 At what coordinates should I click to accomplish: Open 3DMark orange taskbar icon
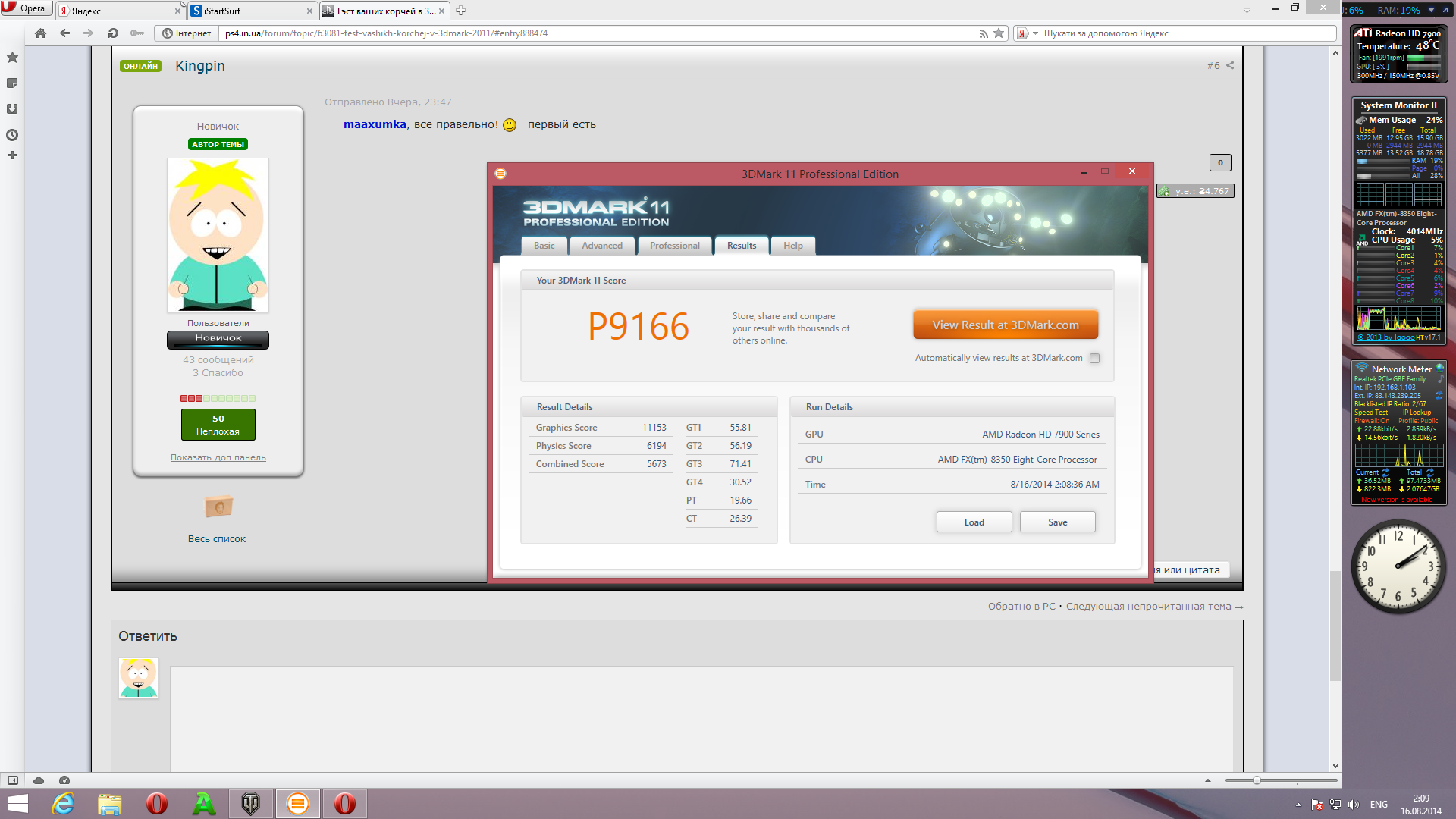297,804
